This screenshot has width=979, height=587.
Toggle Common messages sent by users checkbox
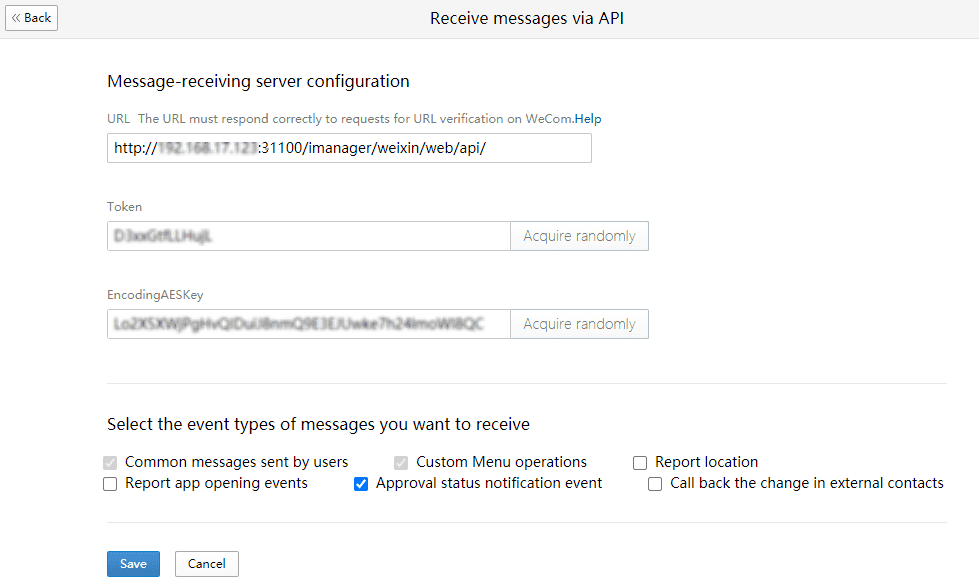[x=111, y=463]
